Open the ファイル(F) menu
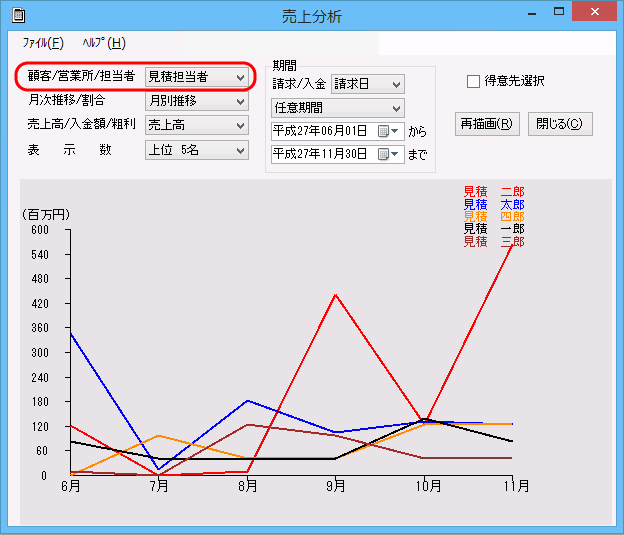Viewport: 624px width, 535px height. (43, 43)
